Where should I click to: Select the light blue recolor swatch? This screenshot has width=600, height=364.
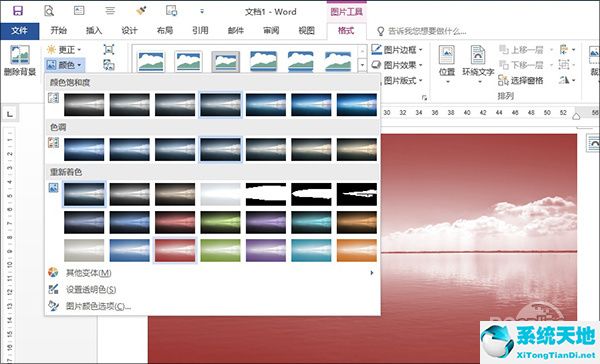pyautogui.click(x=129, y=251)
